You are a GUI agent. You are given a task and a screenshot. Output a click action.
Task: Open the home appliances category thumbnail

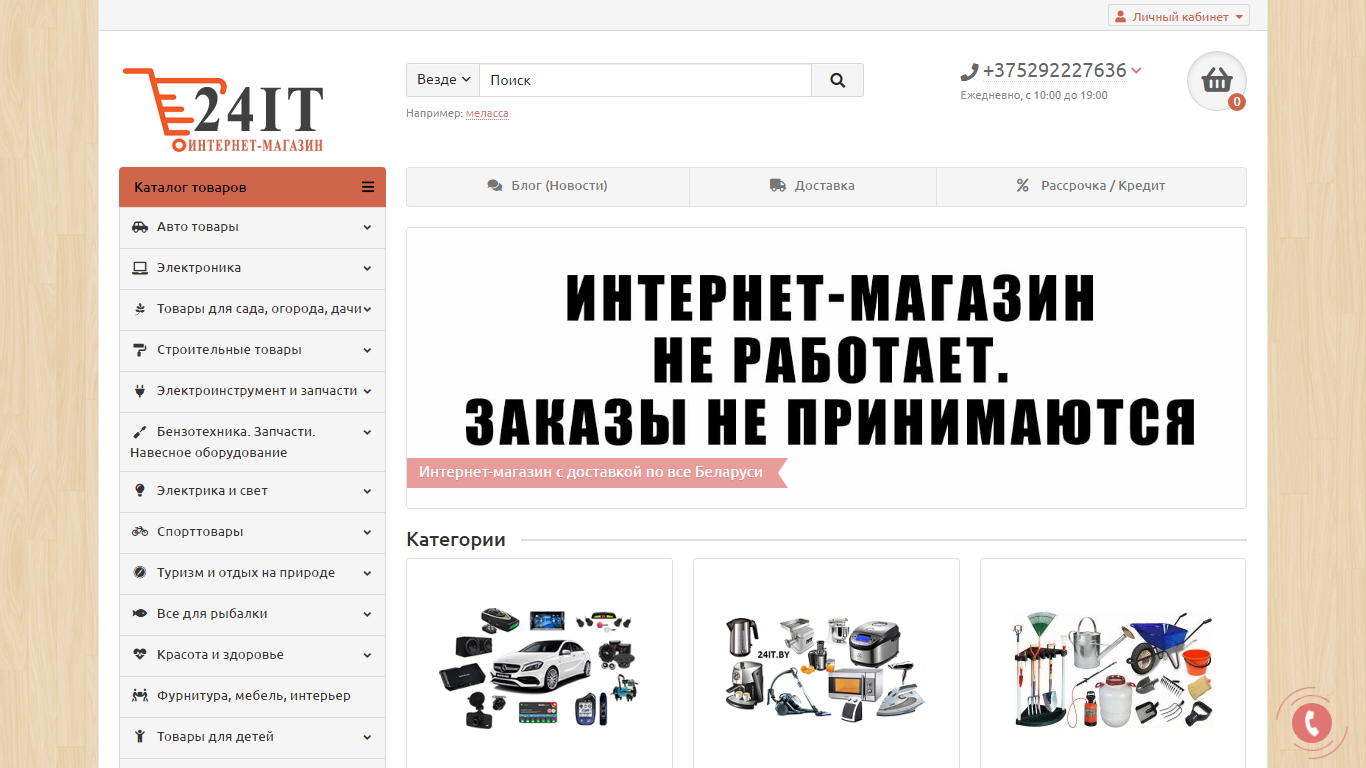coord(826,666)
